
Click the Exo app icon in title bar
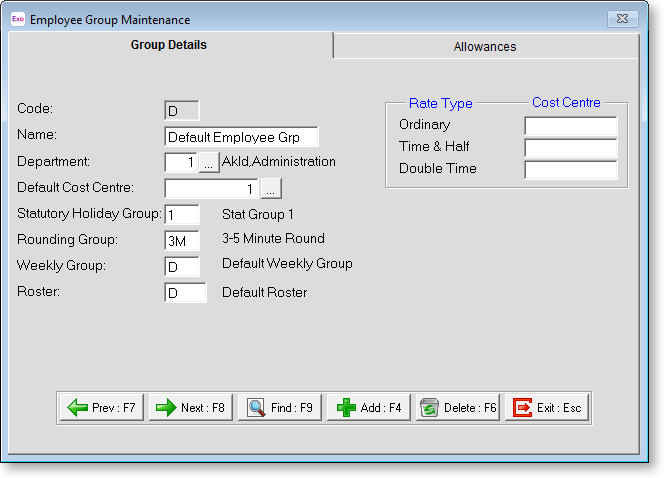click(18, 19)
